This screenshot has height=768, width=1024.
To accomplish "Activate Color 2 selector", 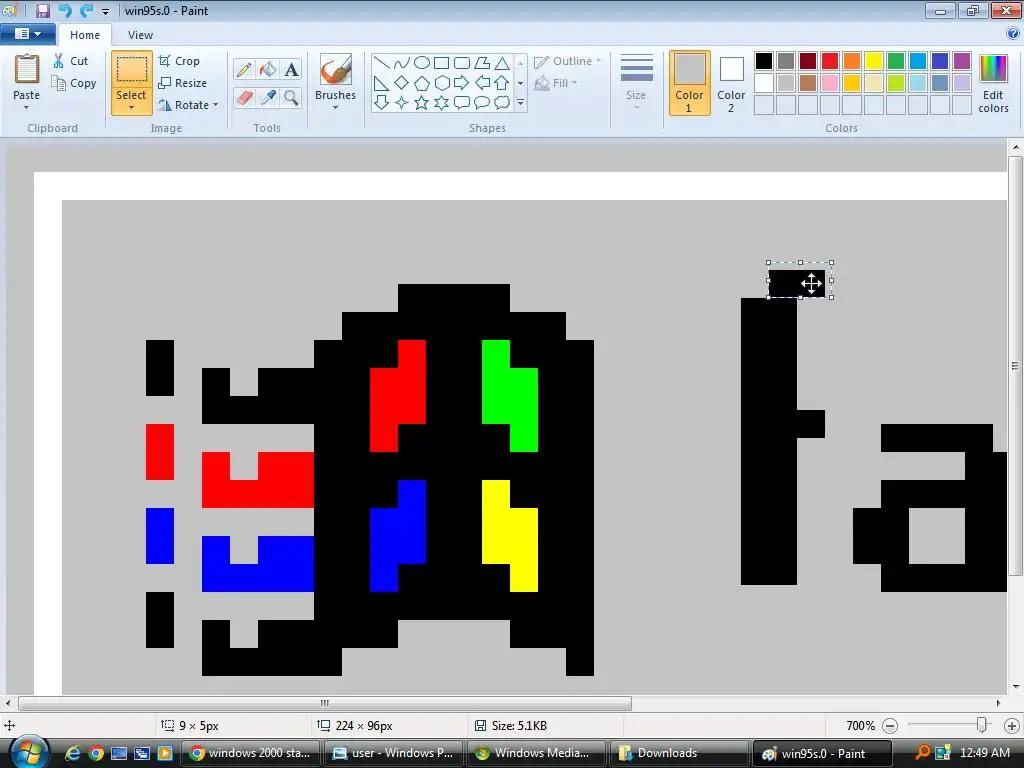I will (731, 83).
